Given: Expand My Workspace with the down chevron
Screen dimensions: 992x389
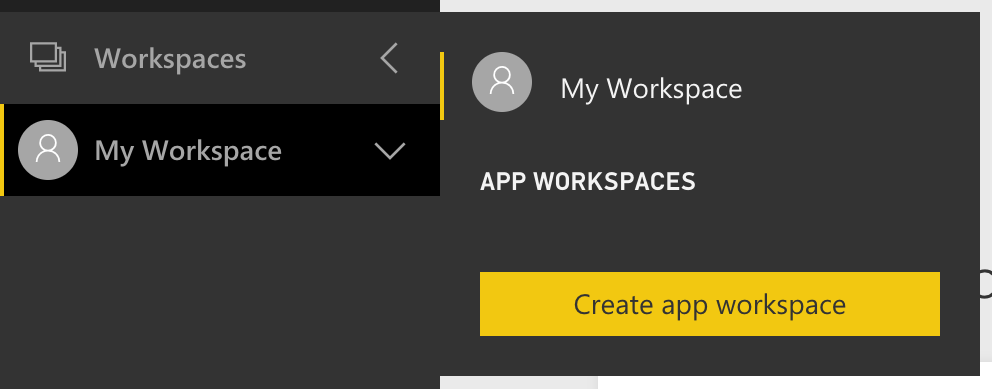Looking at the screenshot, I should tap(390, 151).
